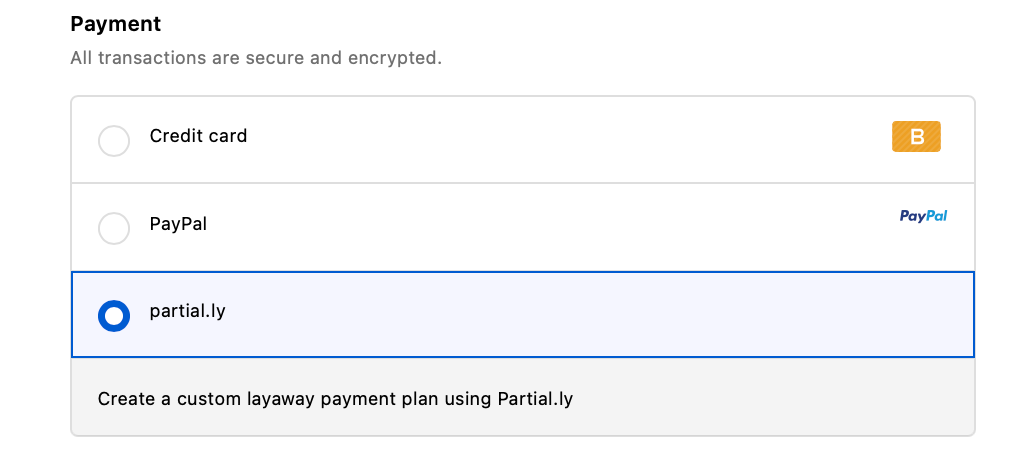
Task: Click the "Credit card" option label
Action: pos(198,136)
